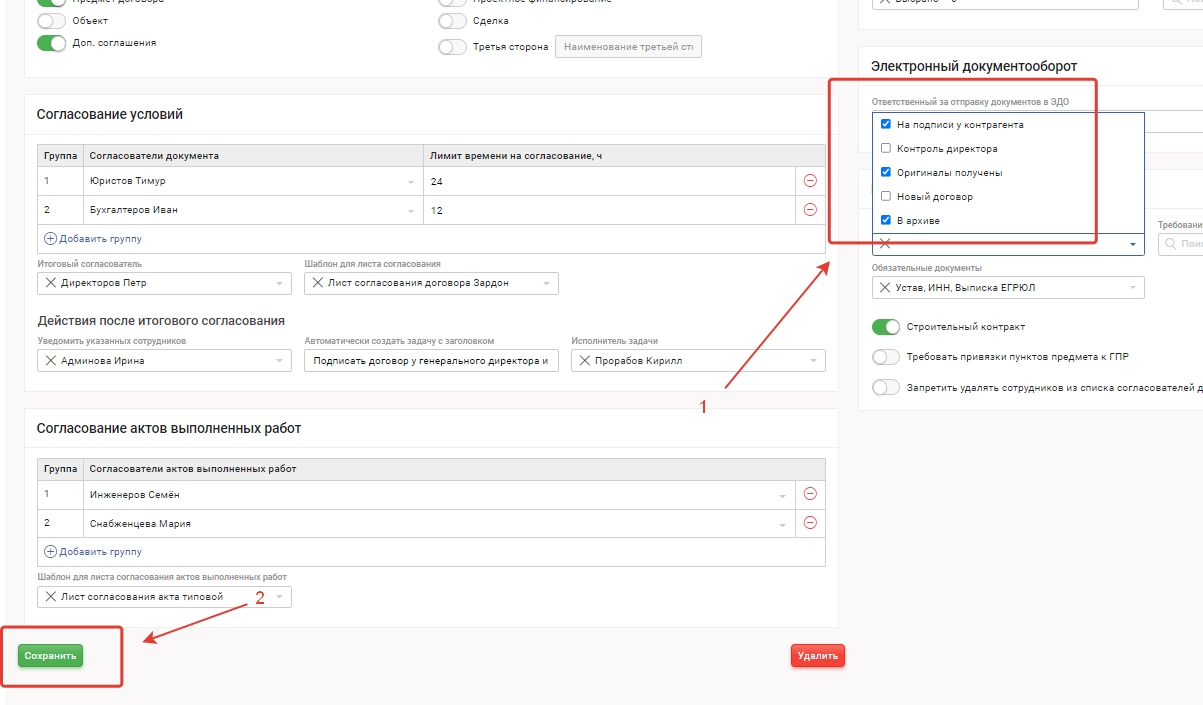Delete the Снабженцева Мария approver group
The height and width of the screenshot is (705, 1203).
810,523
